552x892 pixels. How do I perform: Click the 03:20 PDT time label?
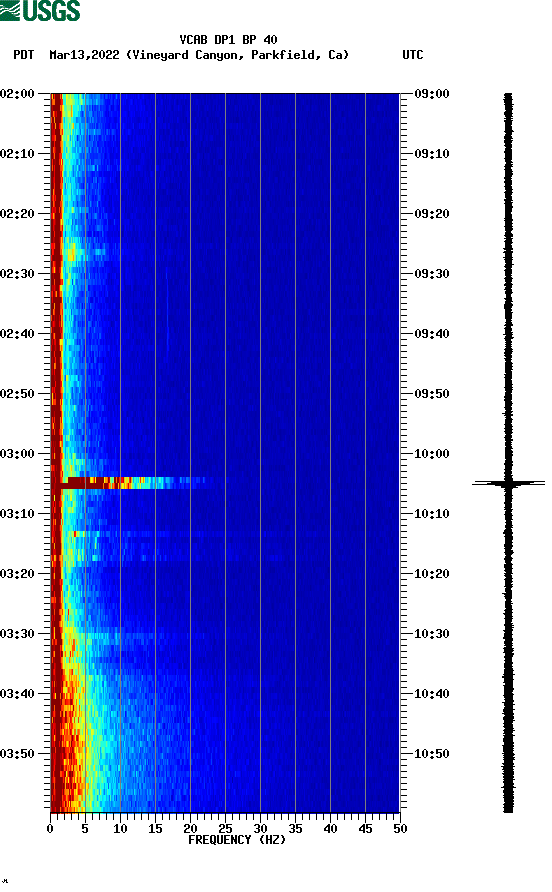(17, 573)
